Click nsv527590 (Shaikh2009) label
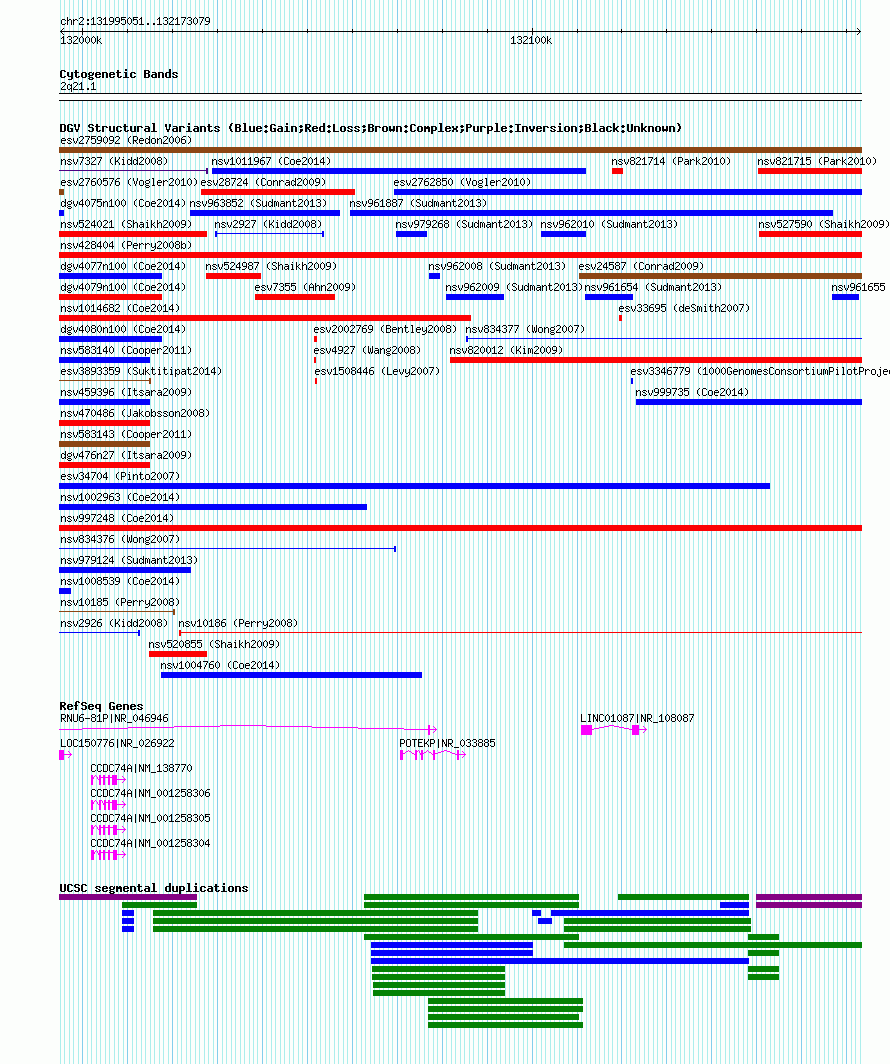The height and width of the screenshot is (1064, 890). click(824, 225)
